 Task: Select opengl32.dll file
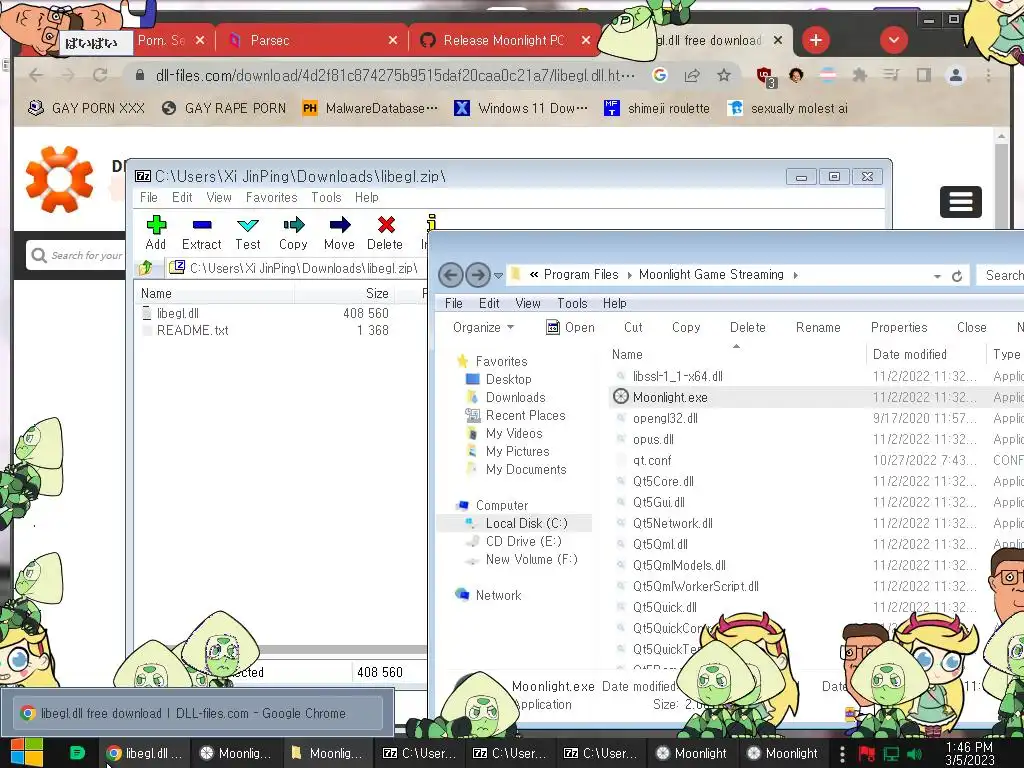pos(665,418)
